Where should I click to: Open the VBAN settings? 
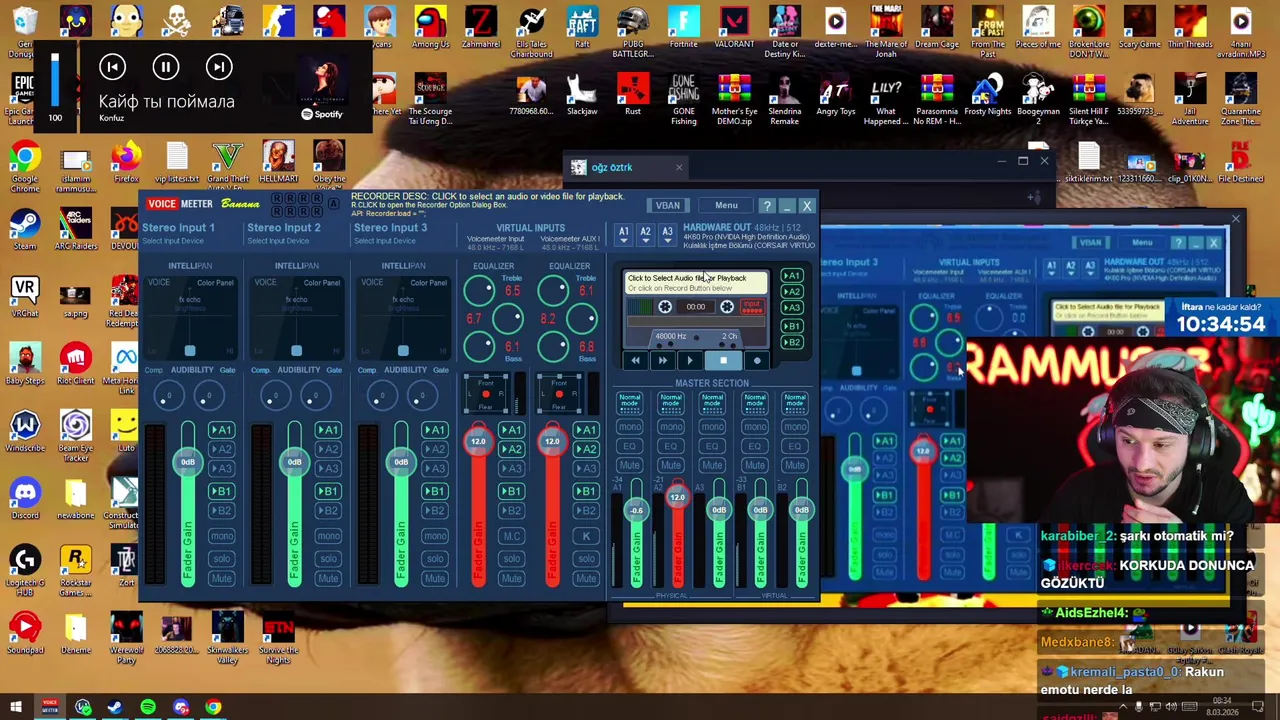[668, 206]
